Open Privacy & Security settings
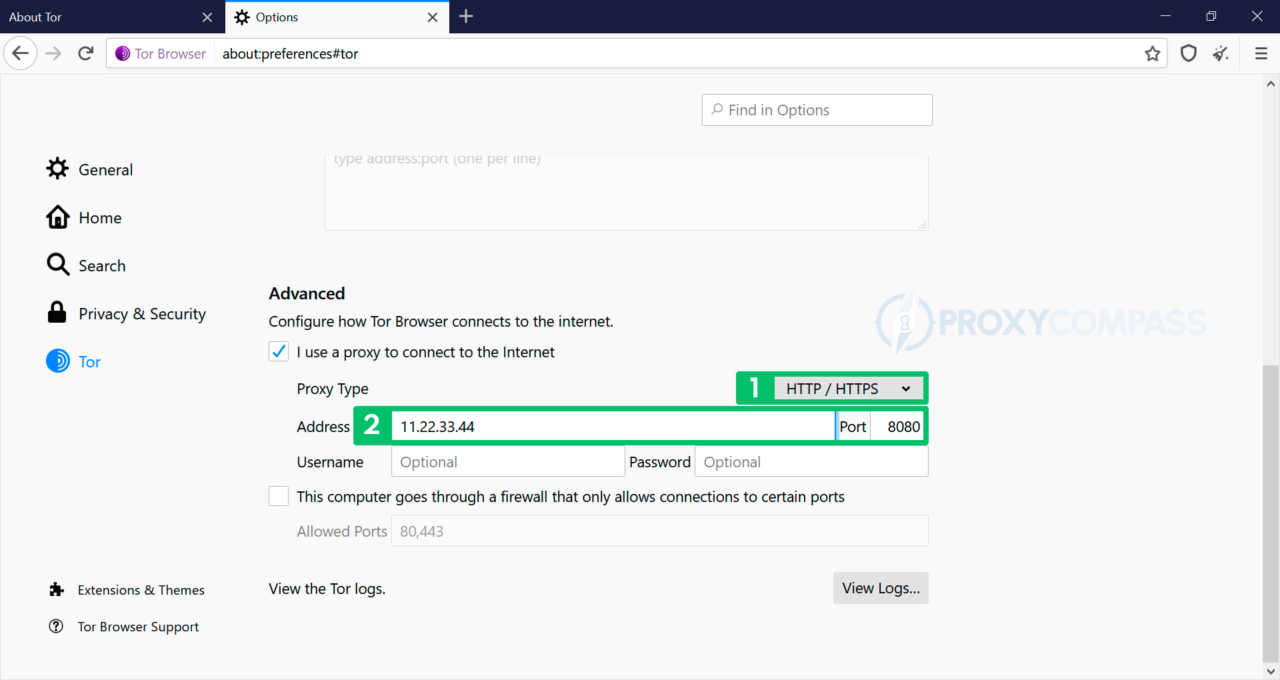Screen dimensions: 1280x680 coord(141,313)
